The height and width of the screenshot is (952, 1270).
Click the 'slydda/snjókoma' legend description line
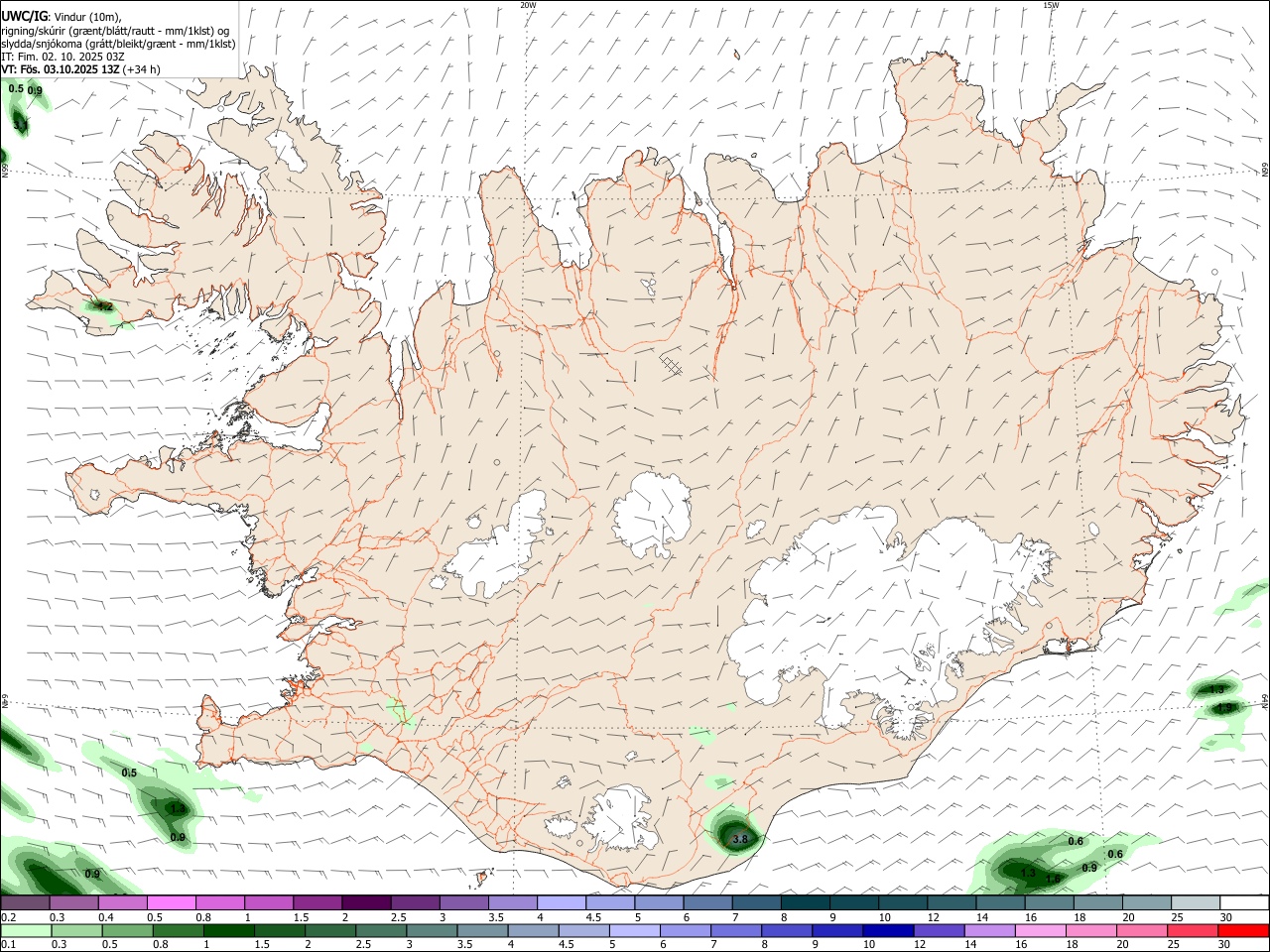[x=118, y=44]
